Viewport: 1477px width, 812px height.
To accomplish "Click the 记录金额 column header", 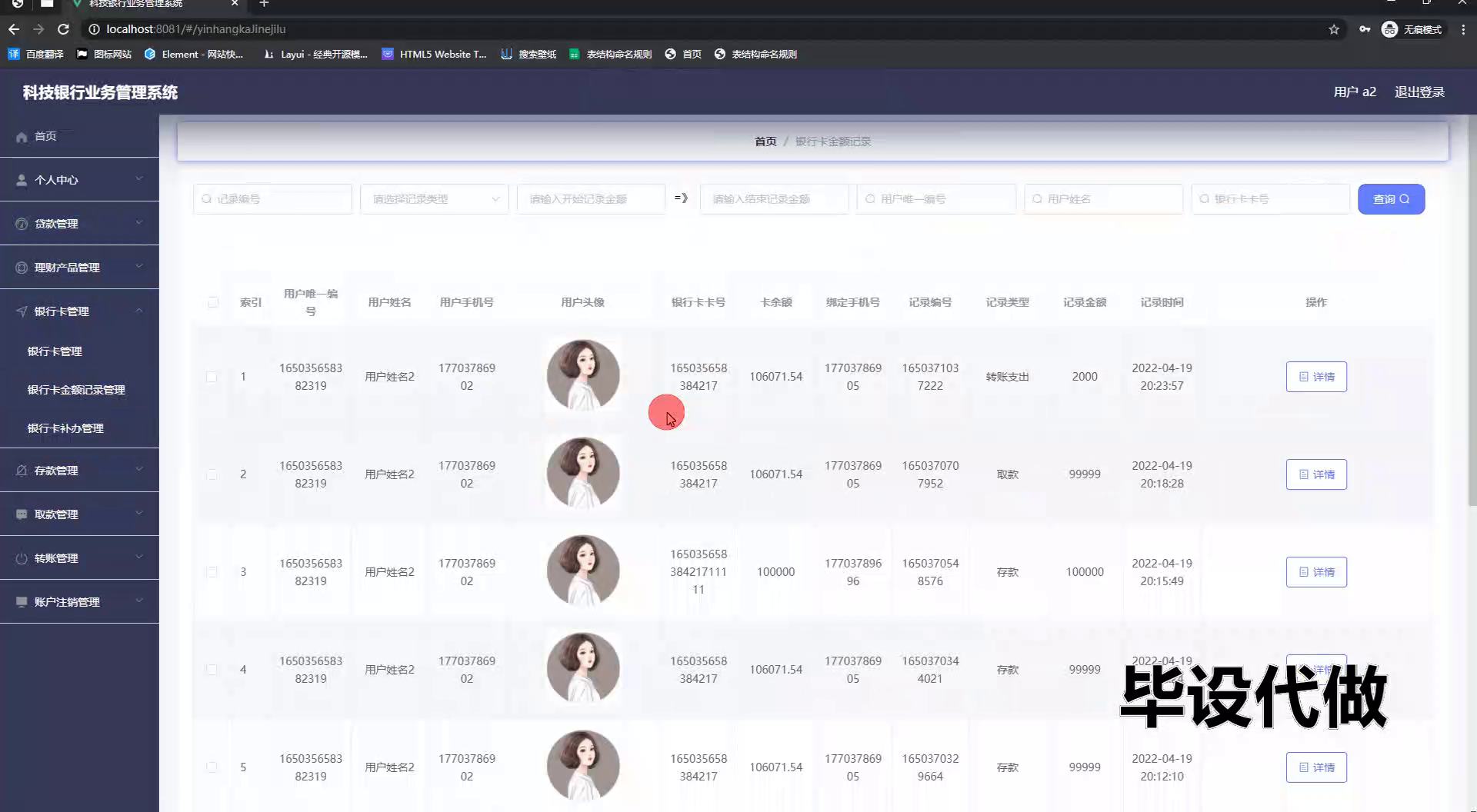I will point(1085,302).
